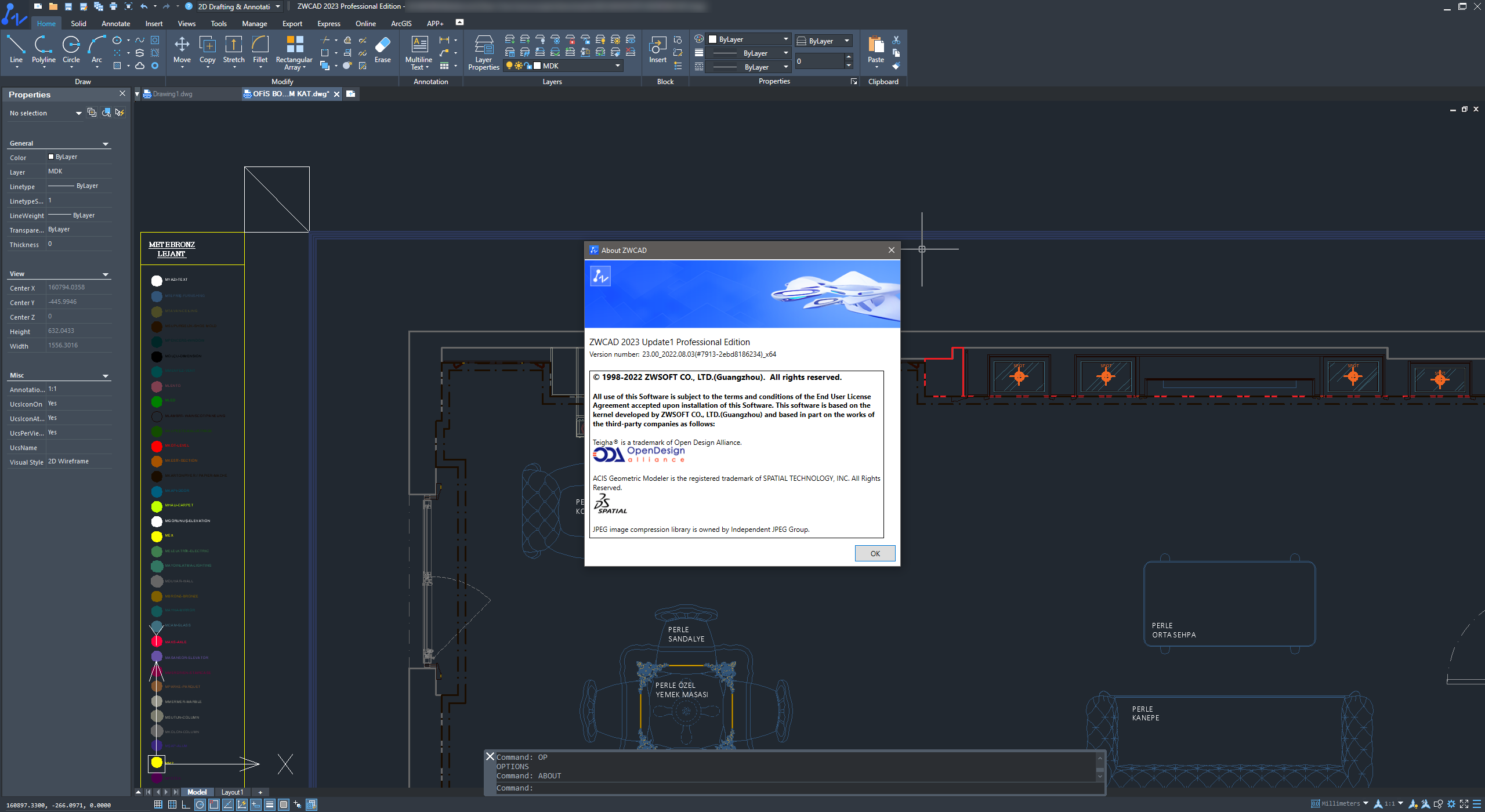Choose the Move tool in Modify

pos(182,51)
